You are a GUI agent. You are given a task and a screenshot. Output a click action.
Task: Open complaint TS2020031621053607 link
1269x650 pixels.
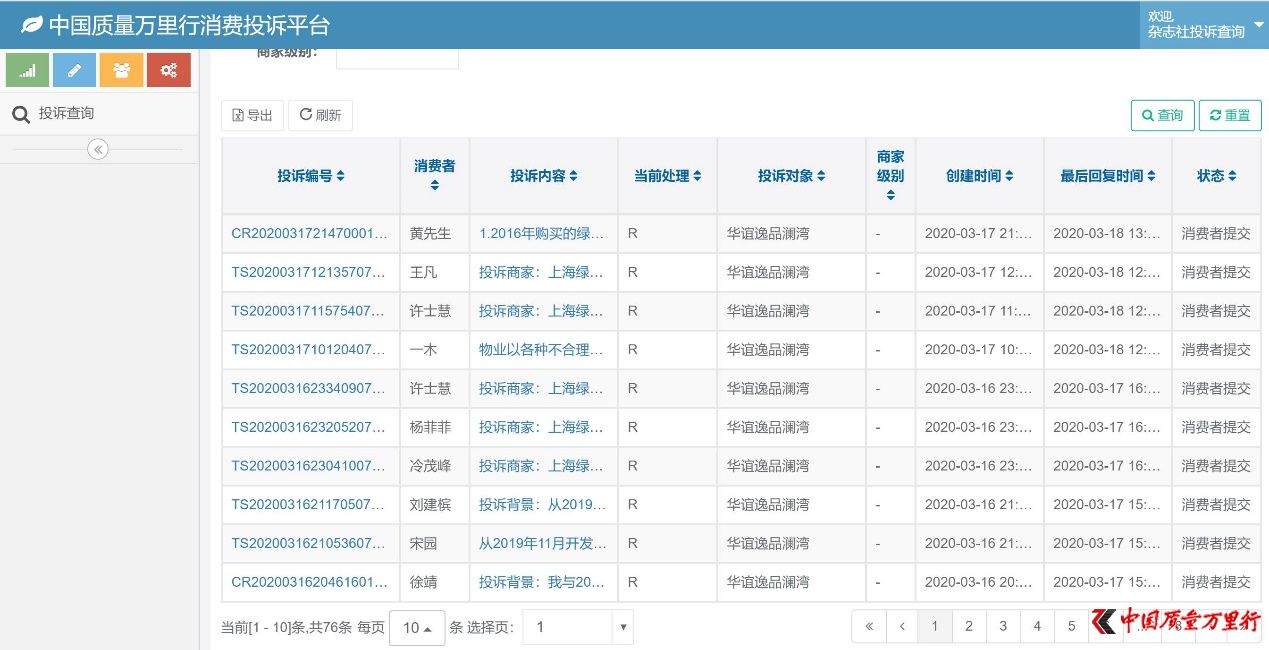[310, 543]
